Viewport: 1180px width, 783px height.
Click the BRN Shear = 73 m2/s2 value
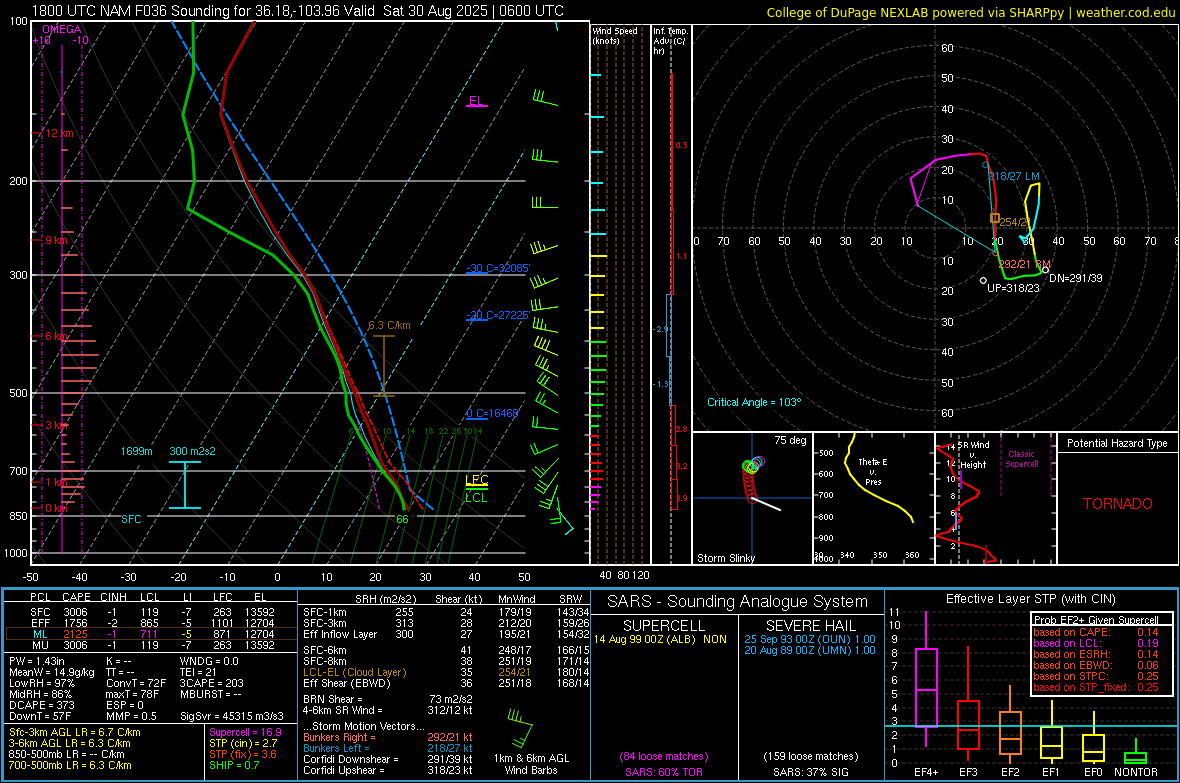pyautogui.click(x=388, y=699)
